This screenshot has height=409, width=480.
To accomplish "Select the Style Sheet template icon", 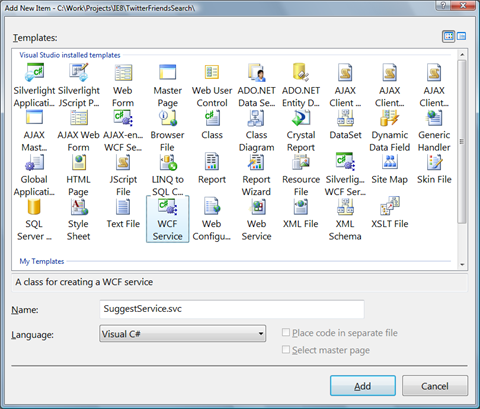I will (x=79, y=207).
